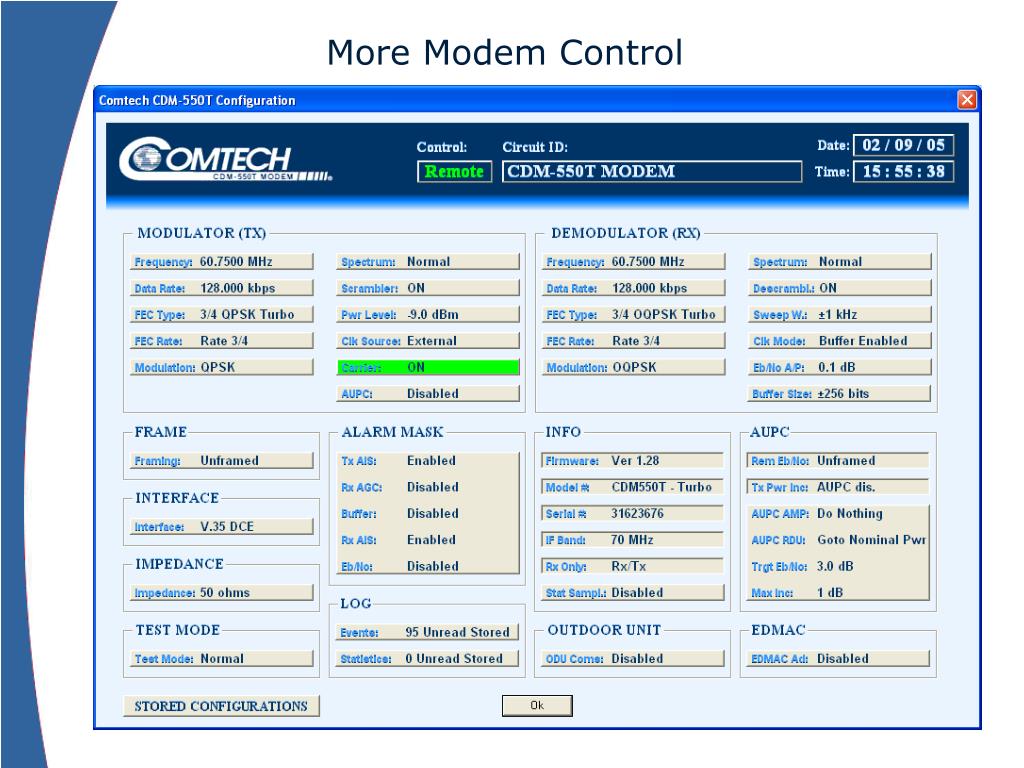
Task: Toggle modulator AUPC Disabled setting
Action: [428, 394]
